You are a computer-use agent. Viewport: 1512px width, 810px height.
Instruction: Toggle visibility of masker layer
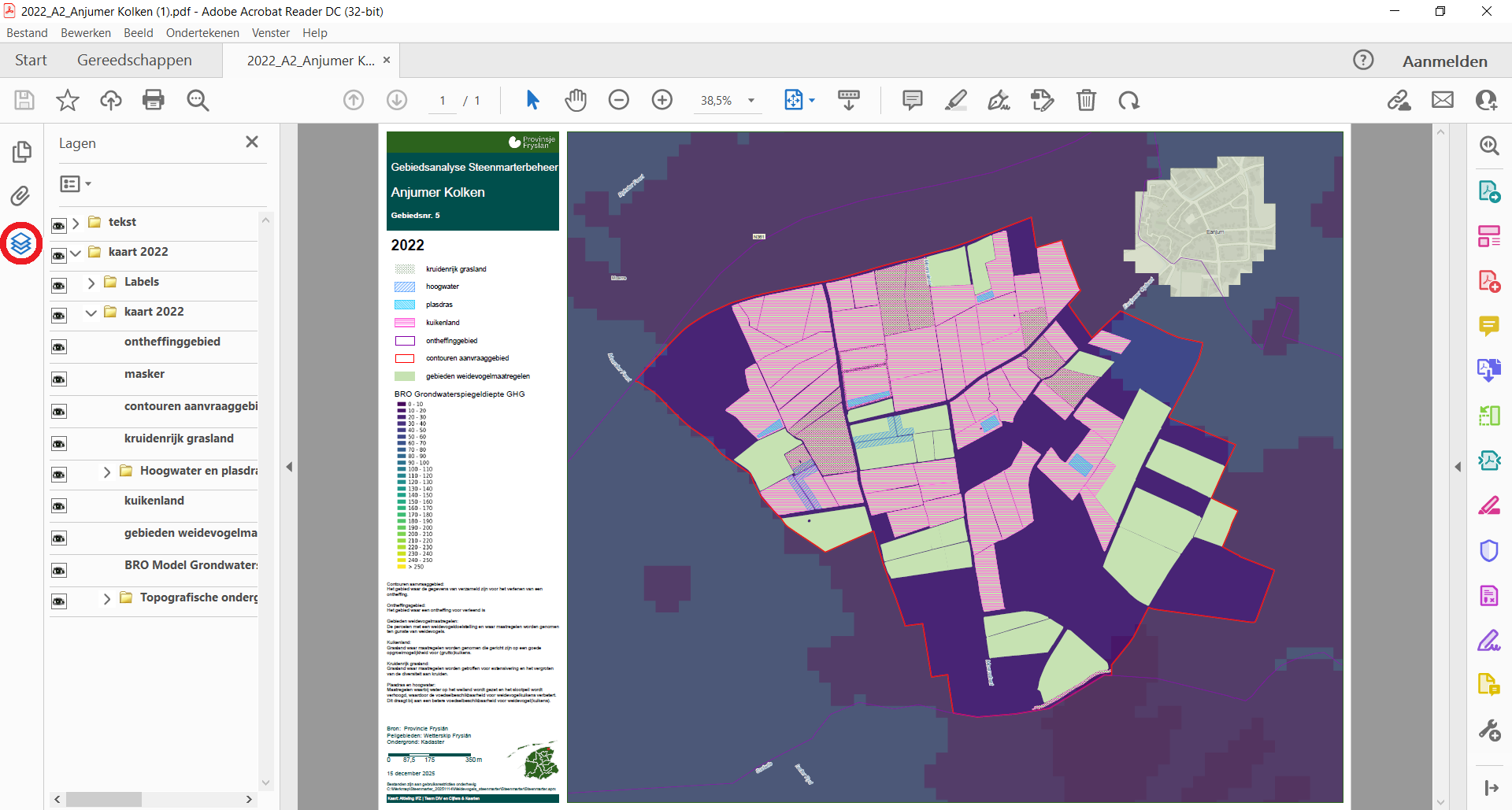59,379
